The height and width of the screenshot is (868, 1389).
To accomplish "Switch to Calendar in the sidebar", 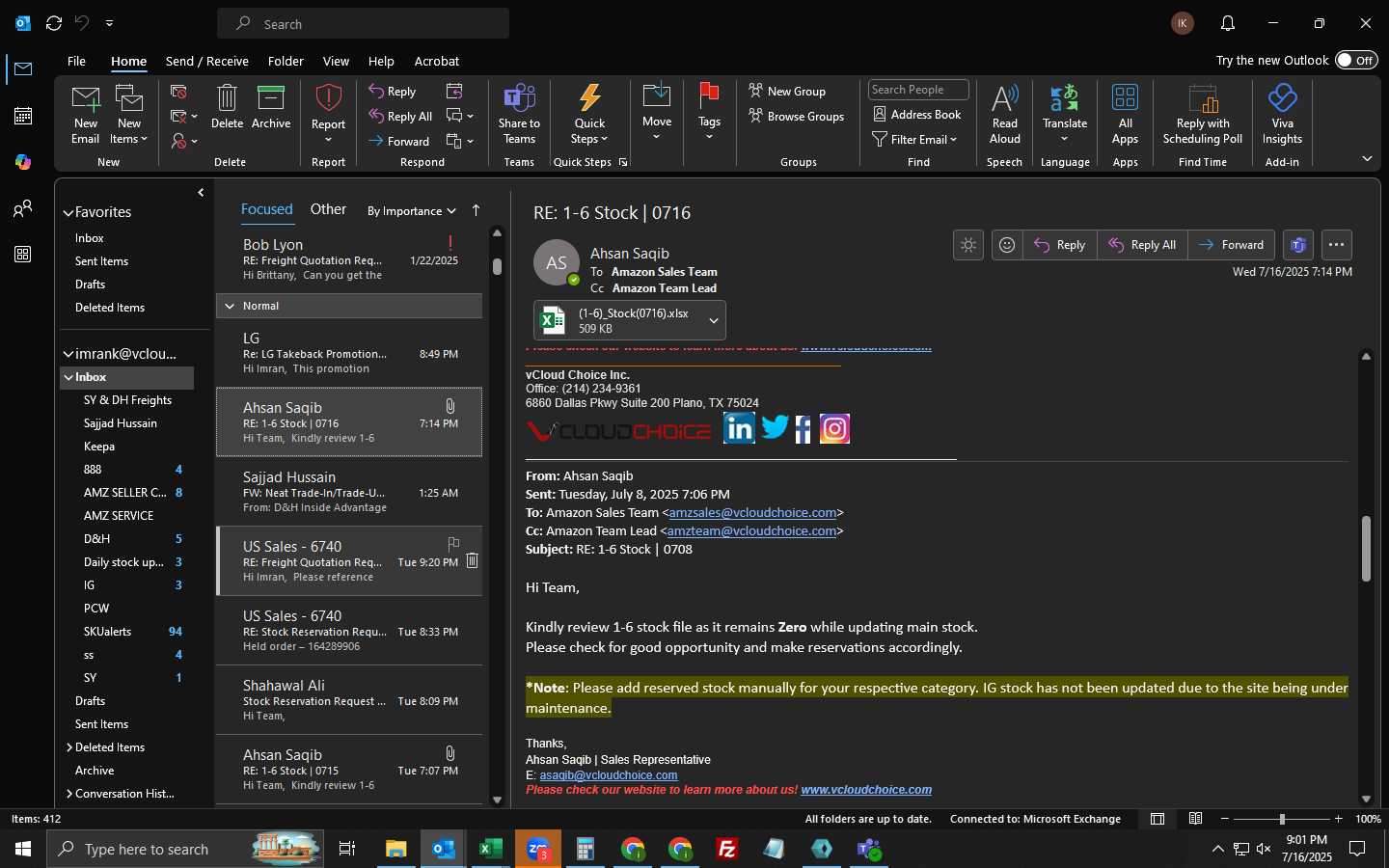I will coord(23,116).
